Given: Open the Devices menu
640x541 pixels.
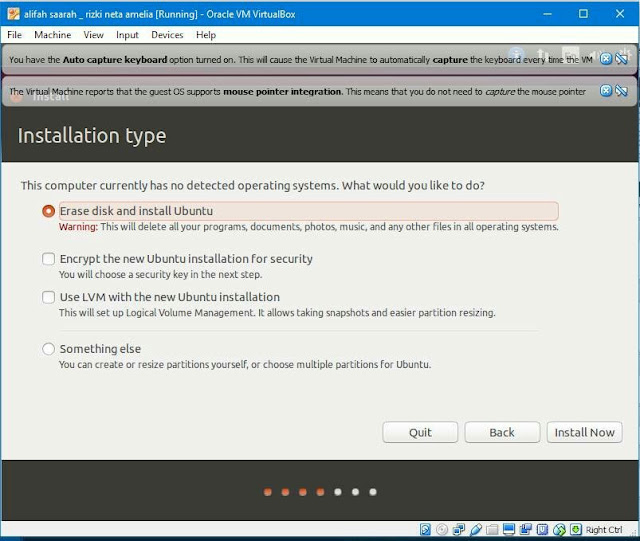Looking at the screenshot, I should [x=167, y=35].
